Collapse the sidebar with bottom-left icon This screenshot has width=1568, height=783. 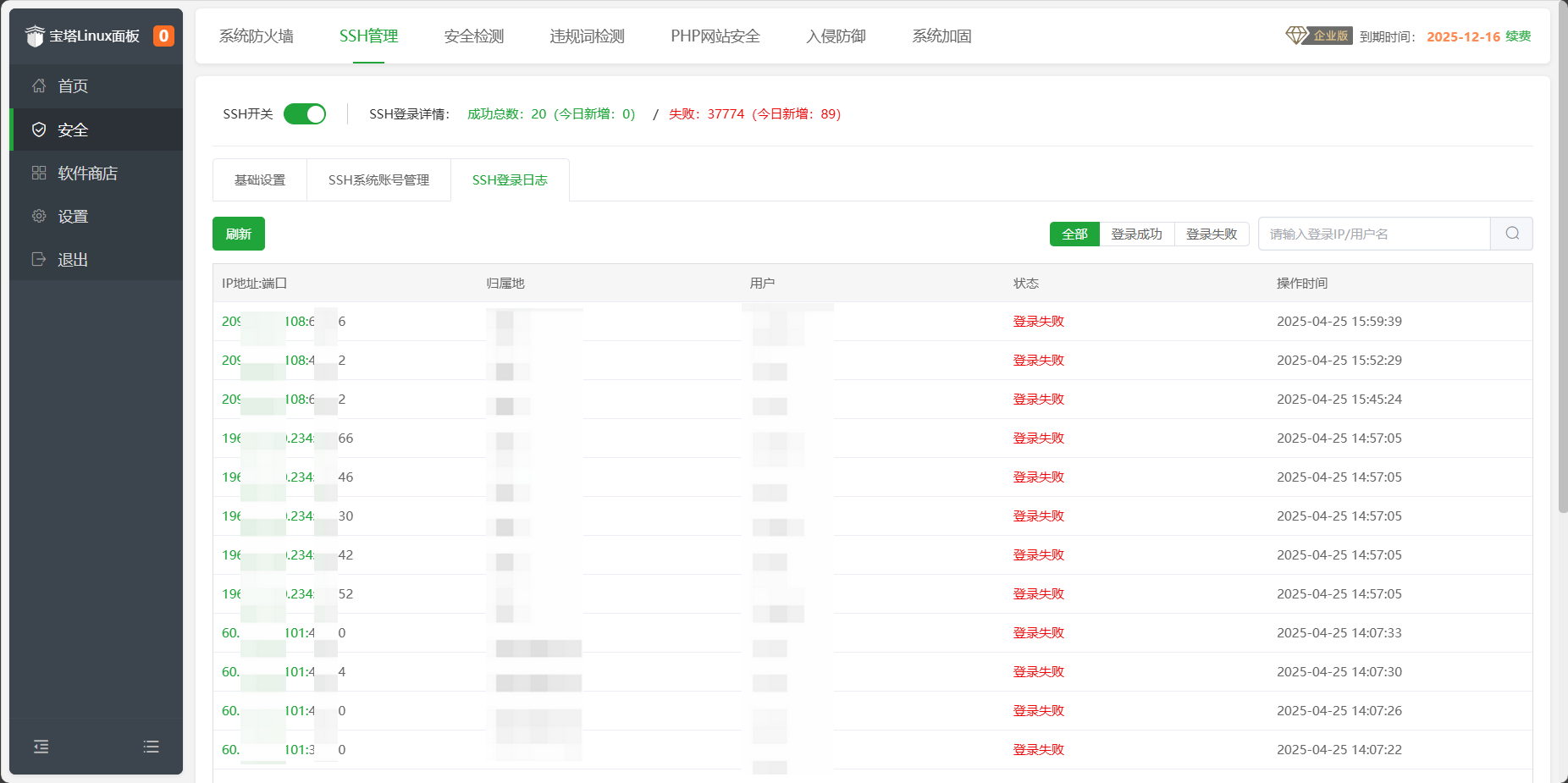coord(41,746)
